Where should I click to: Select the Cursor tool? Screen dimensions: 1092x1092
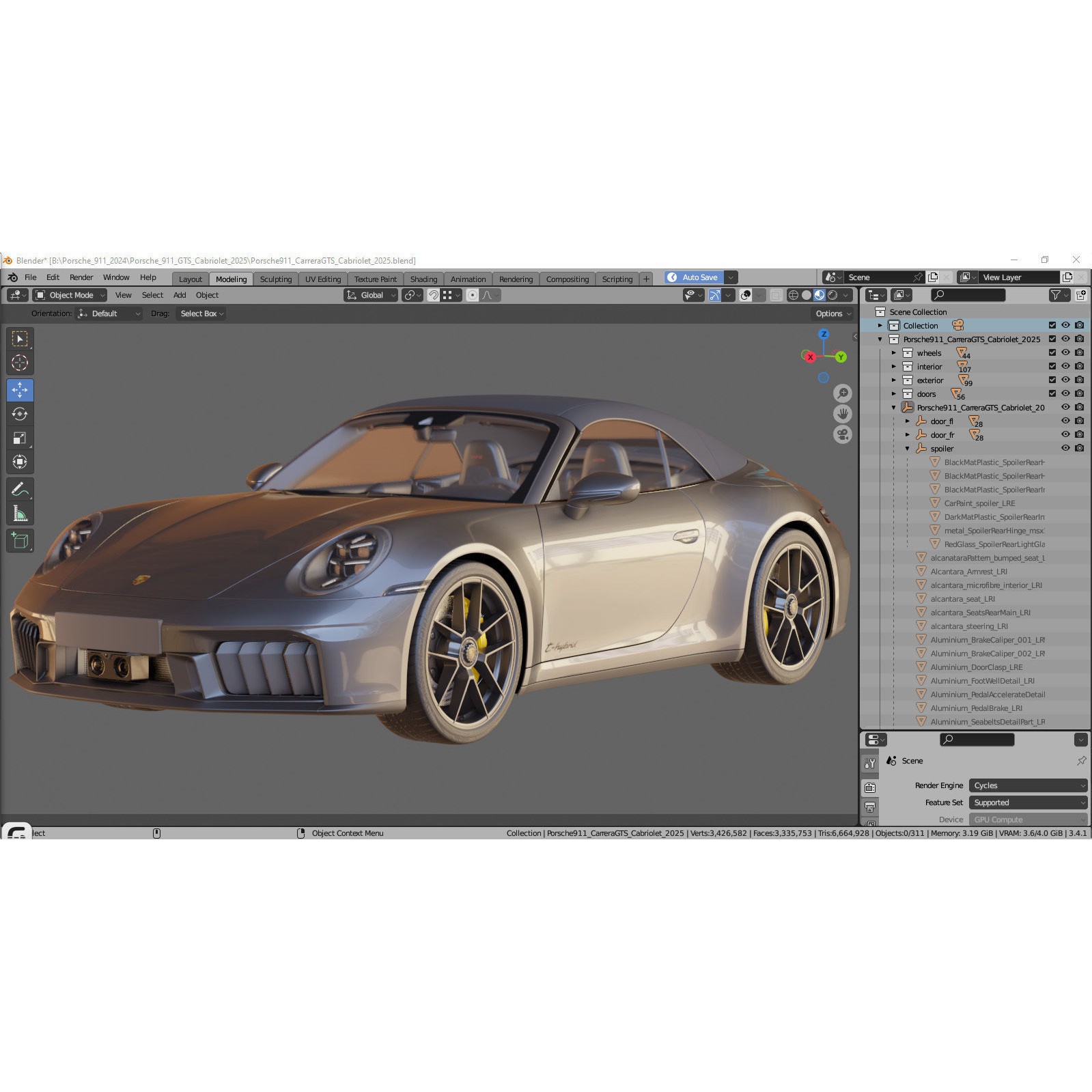(x=20, y=363)
